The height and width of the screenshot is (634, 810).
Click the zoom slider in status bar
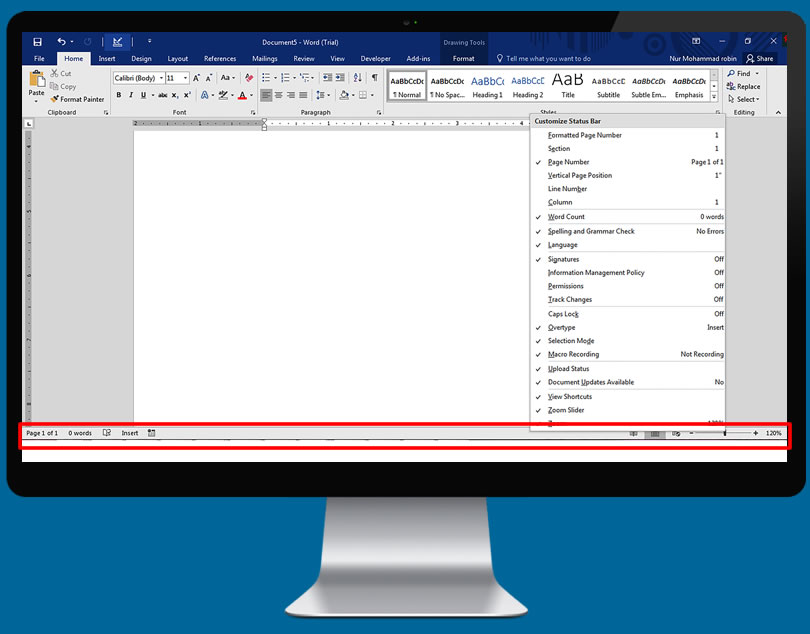point(724,433)
